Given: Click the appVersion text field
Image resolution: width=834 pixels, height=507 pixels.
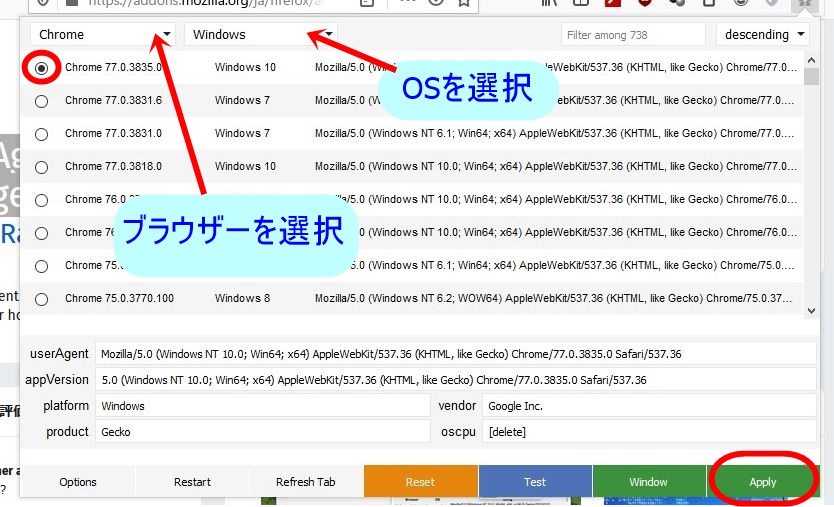Looking at the screenshot, I should (x=456, y=380).
